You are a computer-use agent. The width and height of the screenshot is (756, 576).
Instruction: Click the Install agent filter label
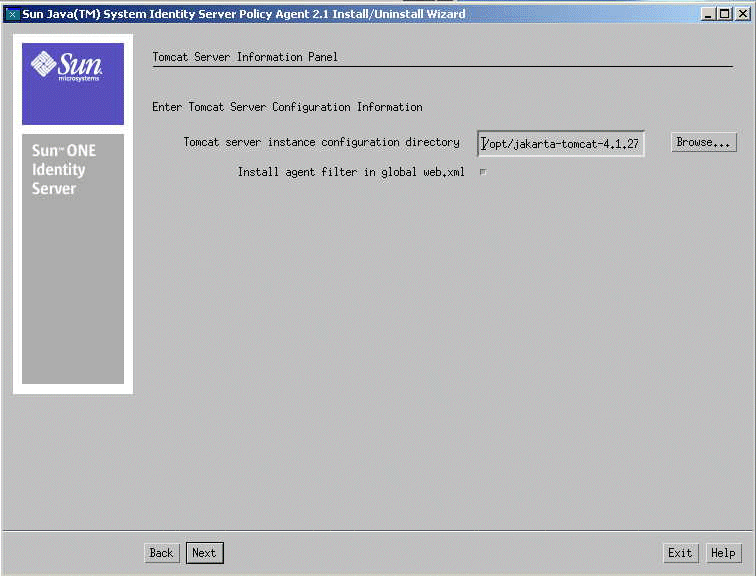tap(351, 172)
